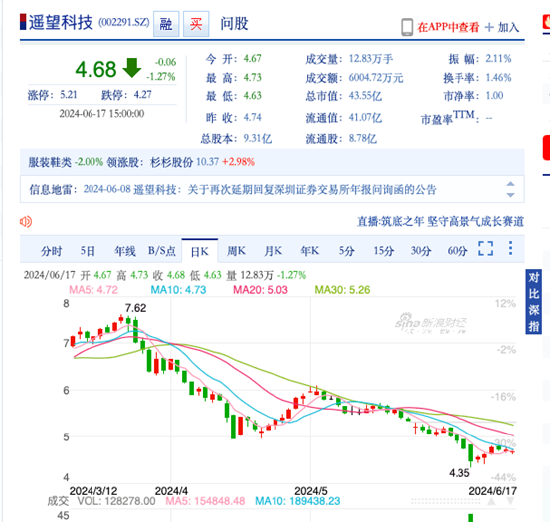Click the 成交量 12.83万手 value

coord(371,59)
